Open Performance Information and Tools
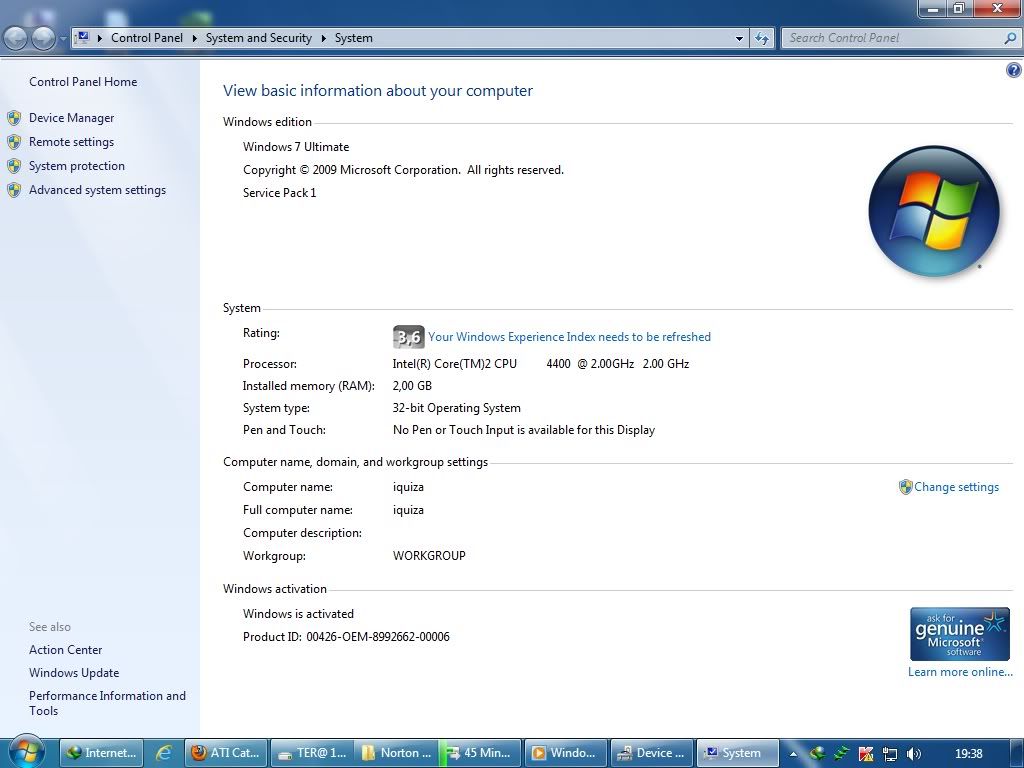This screenshot has width=1024, height=768. coord(107,703)
